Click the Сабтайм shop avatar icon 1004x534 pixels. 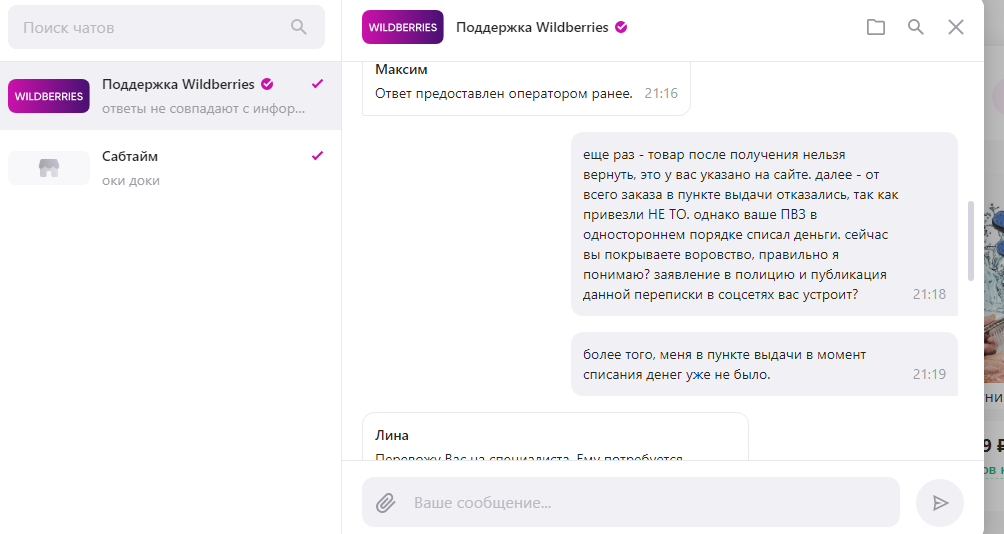tap(49, 168)
